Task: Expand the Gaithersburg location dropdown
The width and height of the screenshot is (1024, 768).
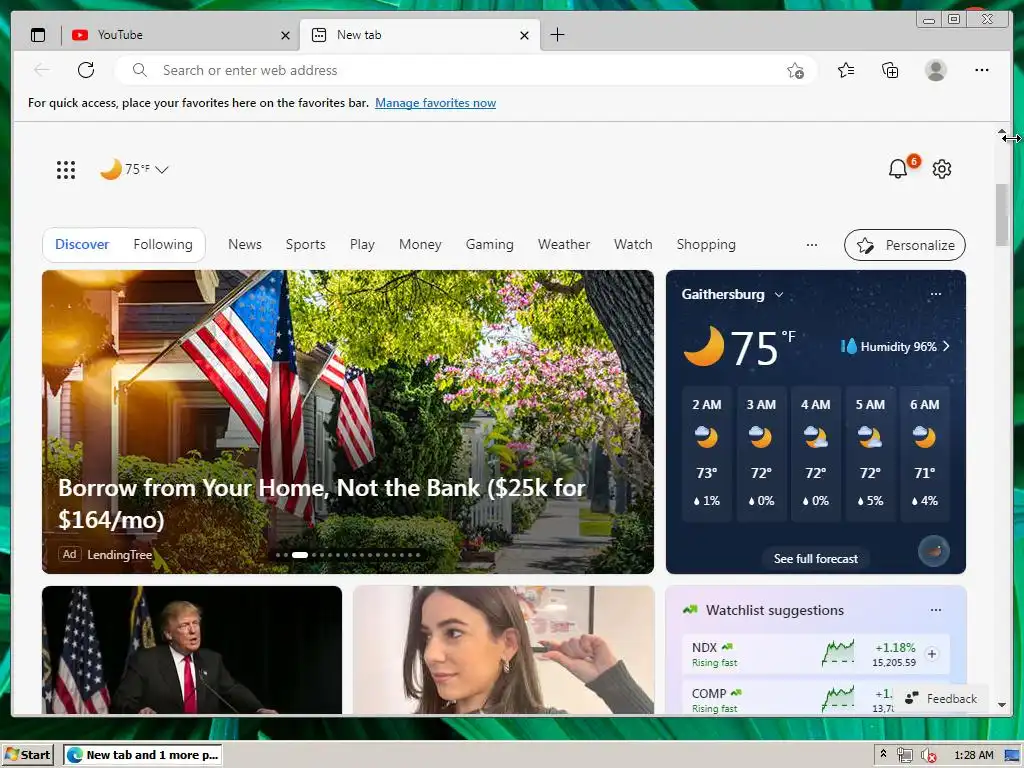Action: [x=778, y=295]
